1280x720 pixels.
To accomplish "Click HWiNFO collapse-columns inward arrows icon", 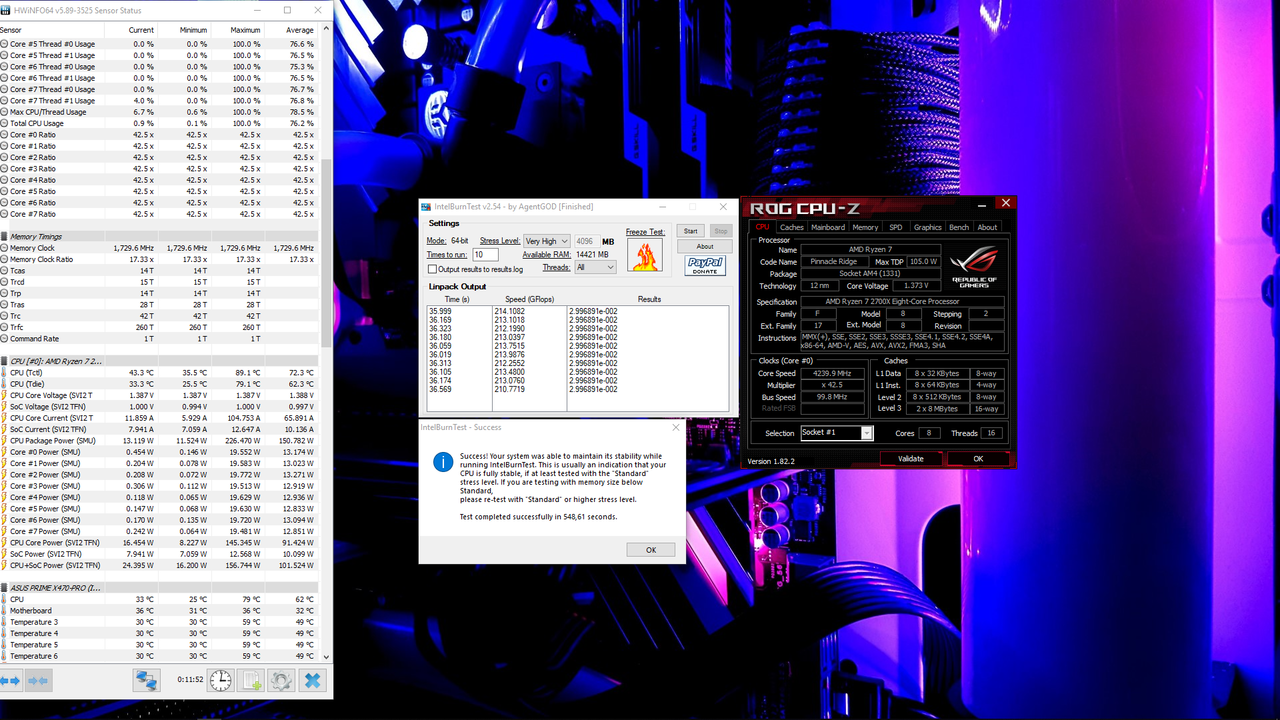I will (38, 681).
